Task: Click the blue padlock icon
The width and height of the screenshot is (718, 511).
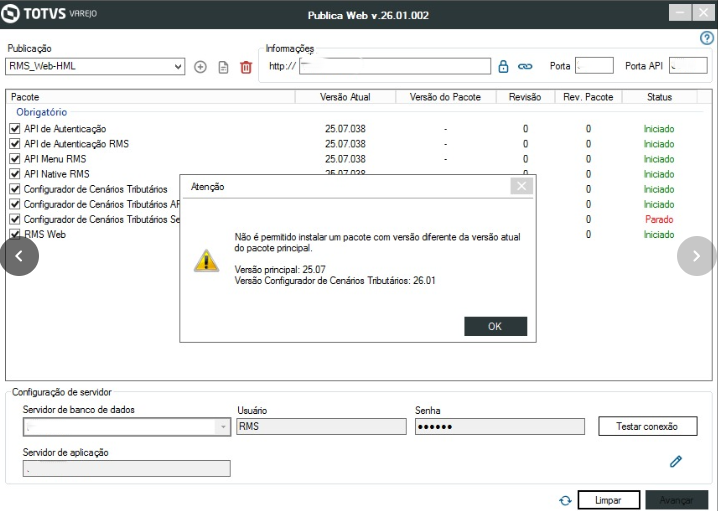Action: coord(503,66)
